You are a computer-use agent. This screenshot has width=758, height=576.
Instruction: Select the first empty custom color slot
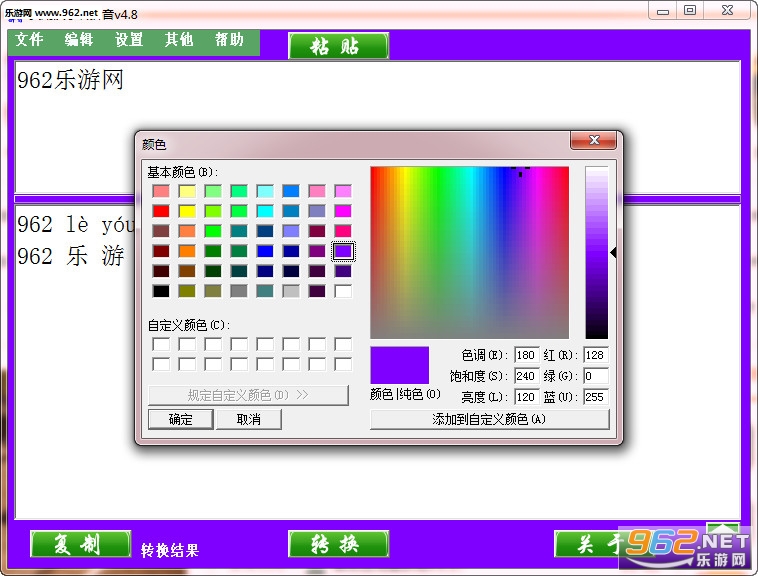161,344
